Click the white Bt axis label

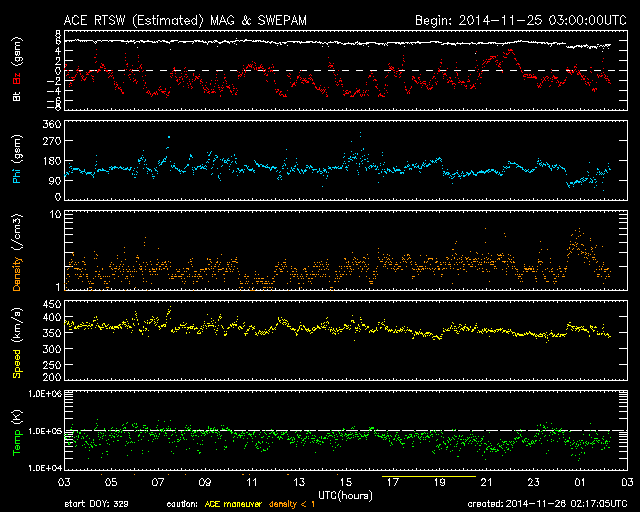[x=17, y=97]
